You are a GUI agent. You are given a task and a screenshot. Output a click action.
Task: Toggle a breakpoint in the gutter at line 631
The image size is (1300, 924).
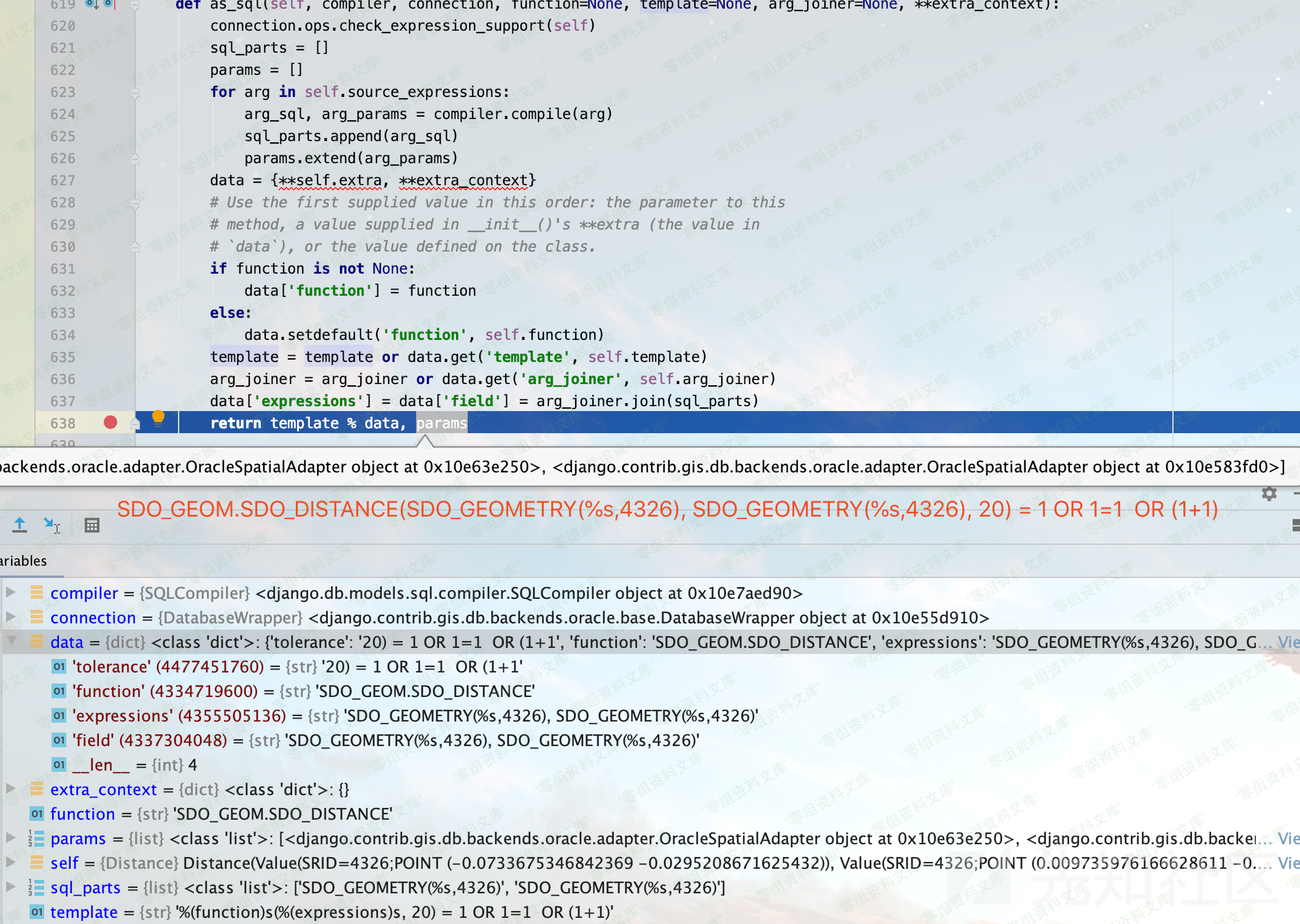pyautogui.click(x=110, y=269)
